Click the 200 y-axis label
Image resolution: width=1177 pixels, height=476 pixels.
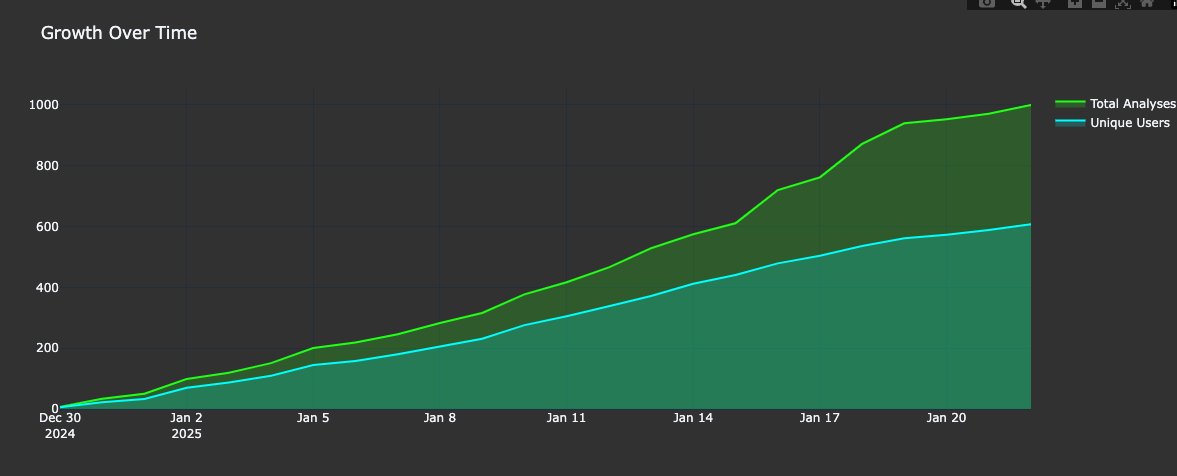(x=46, y=348)
